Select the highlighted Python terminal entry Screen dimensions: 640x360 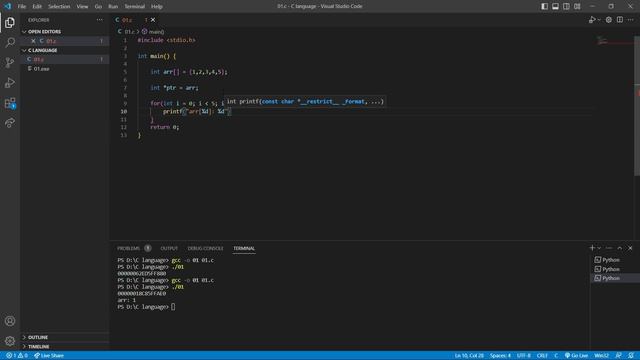pos(615,278)
